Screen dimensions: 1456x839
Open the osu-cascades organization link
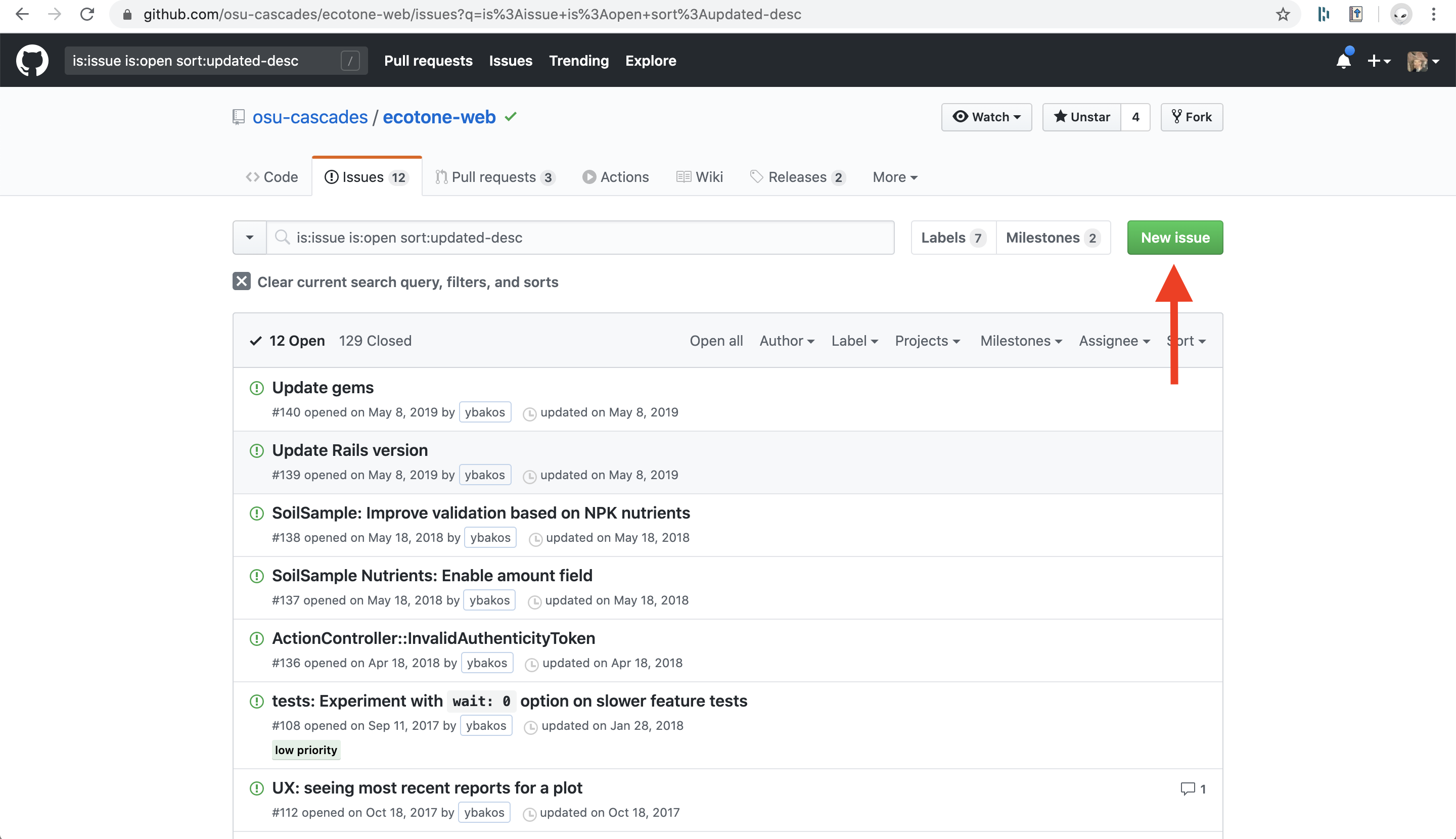pos(310,117)
